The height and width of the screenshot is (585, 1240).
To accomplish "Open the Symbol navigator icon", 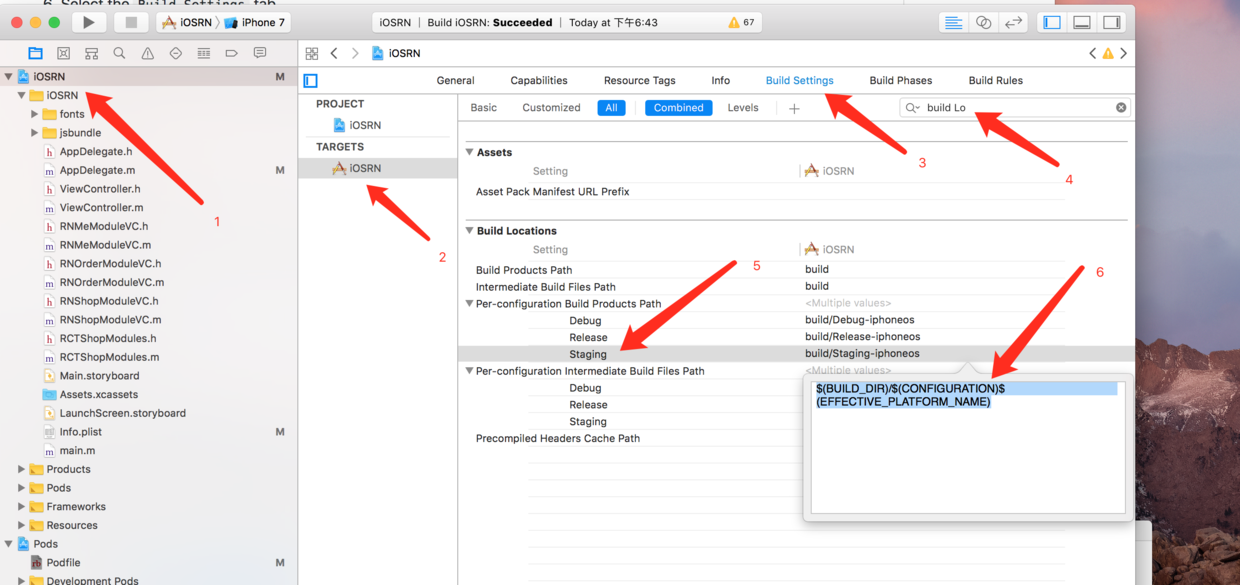I will (91, 53).
